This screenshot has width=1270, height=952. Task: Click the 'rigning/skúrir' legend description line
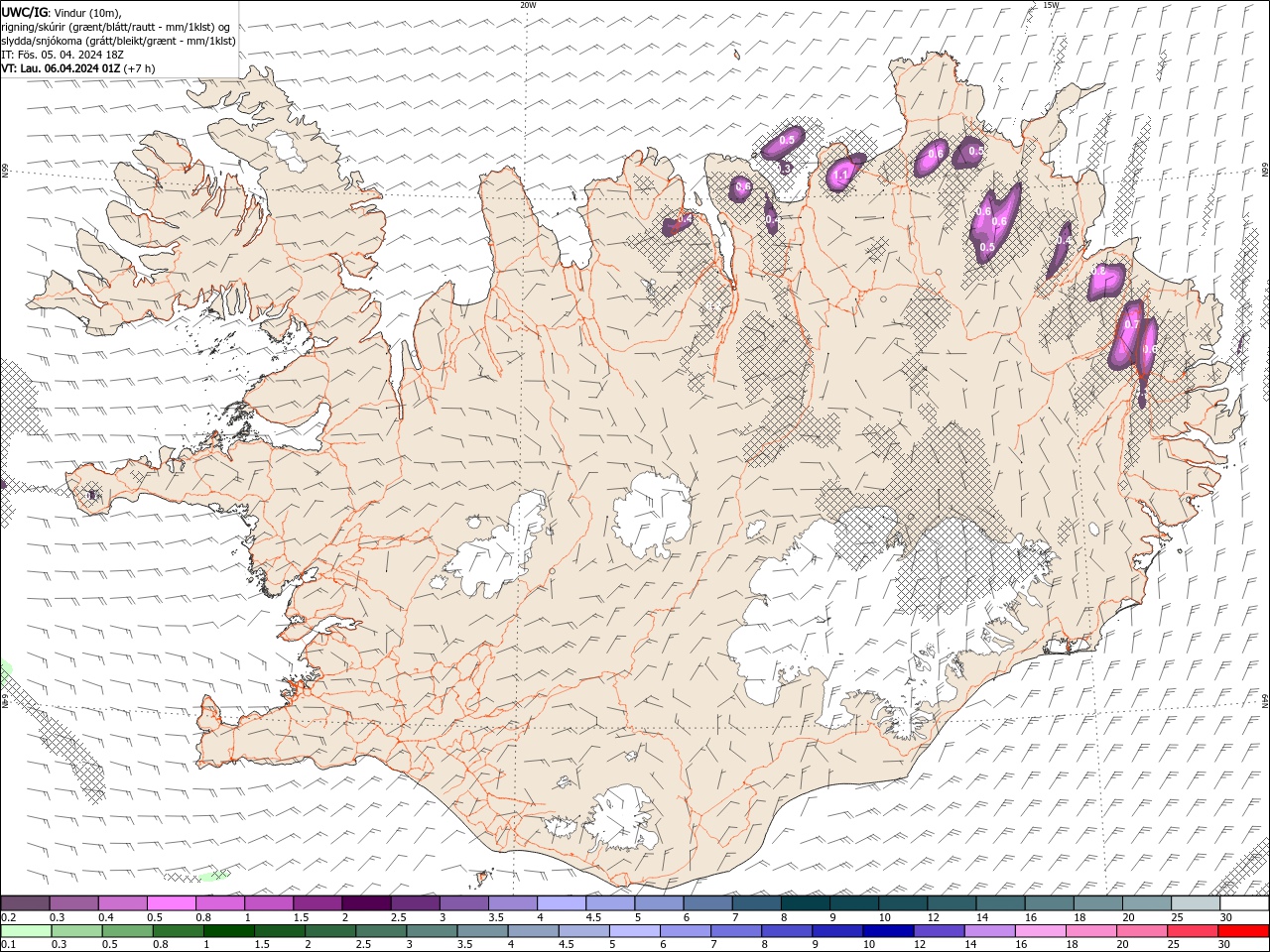coord(116,27)
